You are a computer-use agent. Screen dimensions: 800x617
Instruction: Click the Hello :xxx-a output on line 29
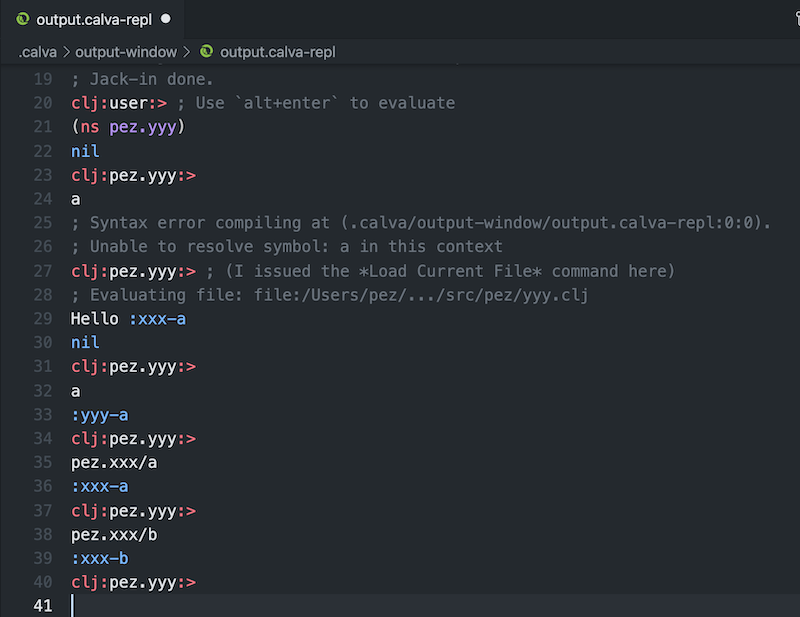click(126, 319)
